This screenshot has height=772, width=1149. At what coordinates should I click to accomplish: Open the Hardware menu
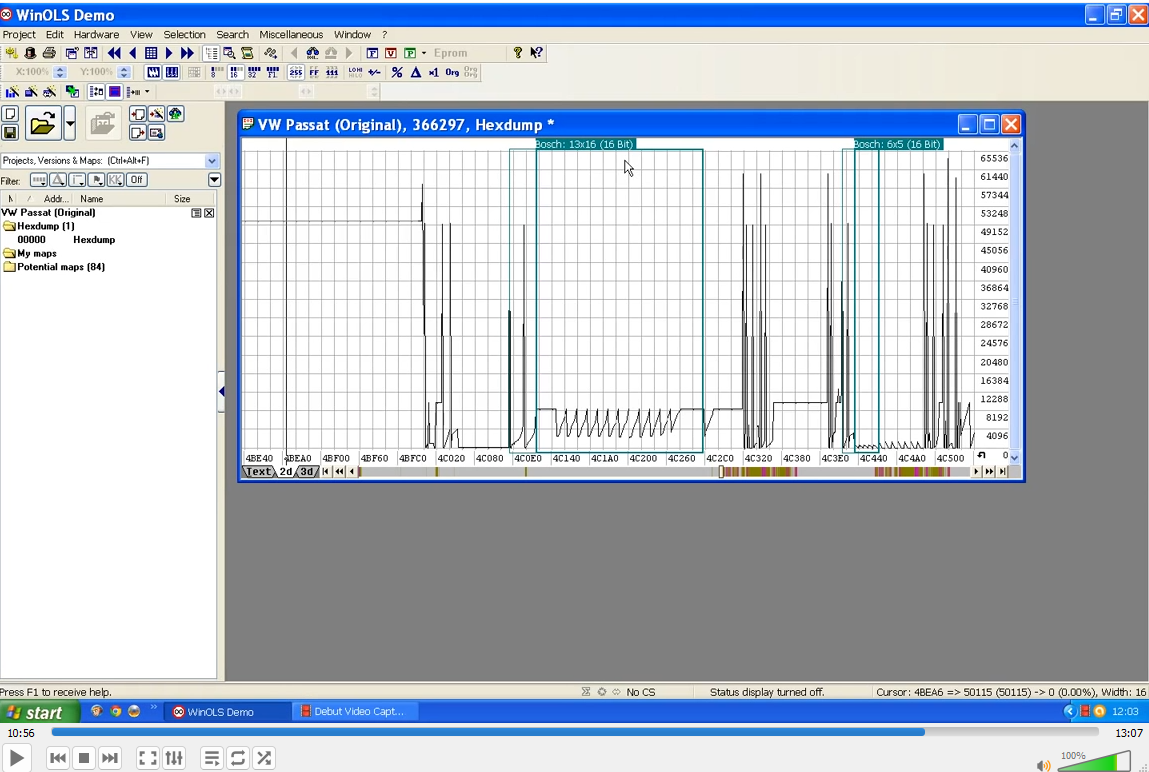click(x=96, y=34)
